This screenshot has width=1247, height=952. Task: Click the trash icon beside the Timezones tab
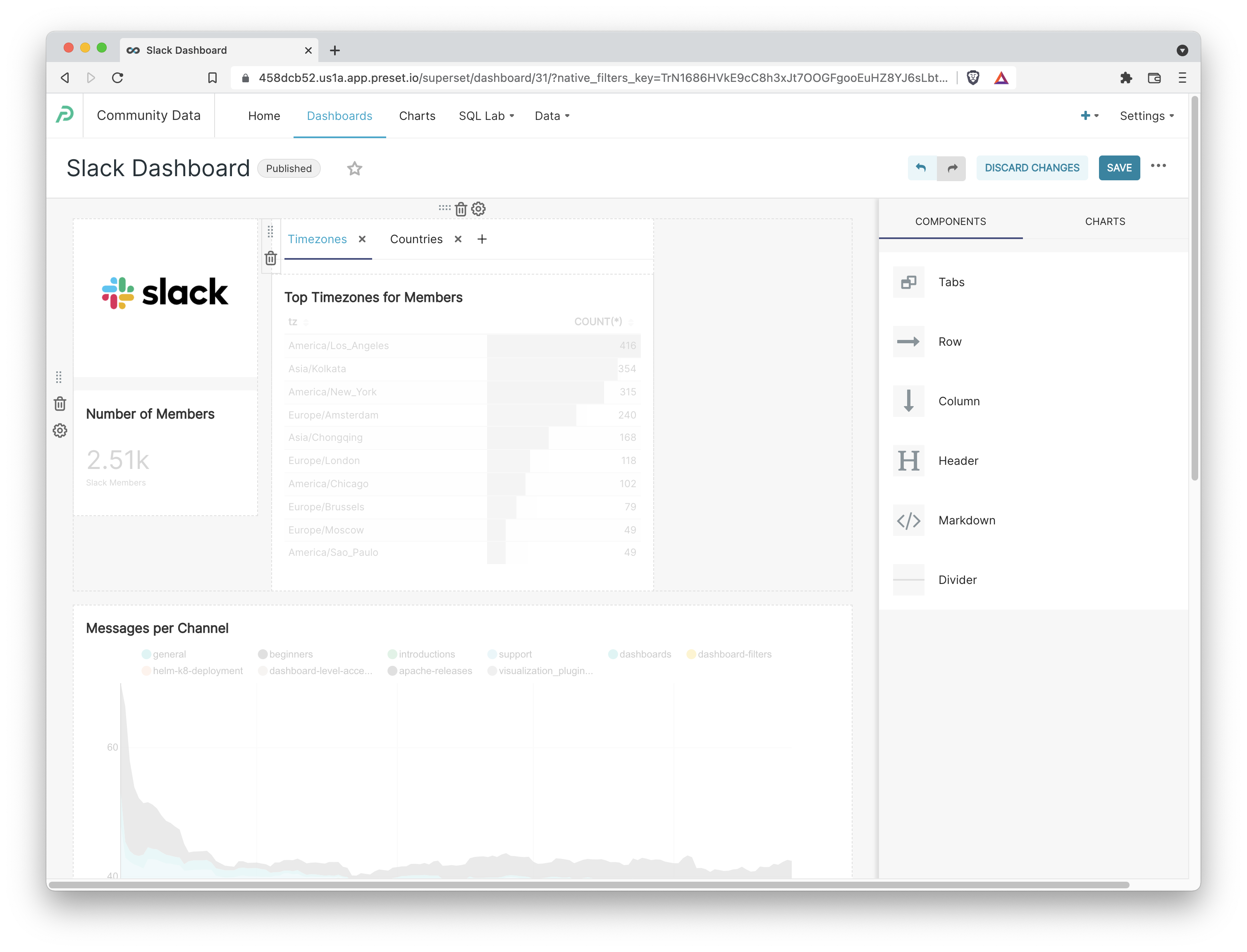coord(271,258)
